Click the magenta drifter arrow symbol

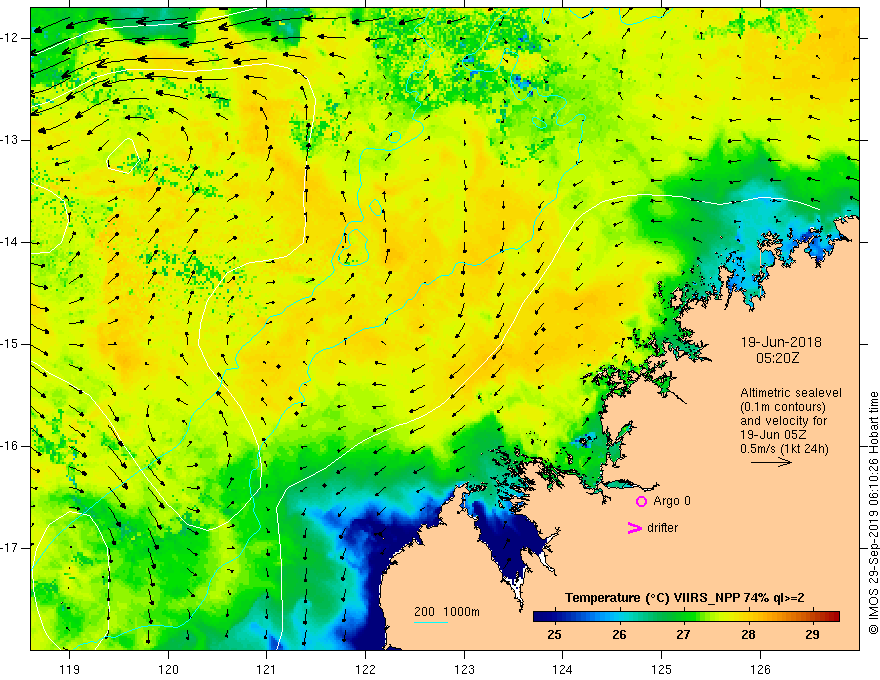[x=635, y=528]
